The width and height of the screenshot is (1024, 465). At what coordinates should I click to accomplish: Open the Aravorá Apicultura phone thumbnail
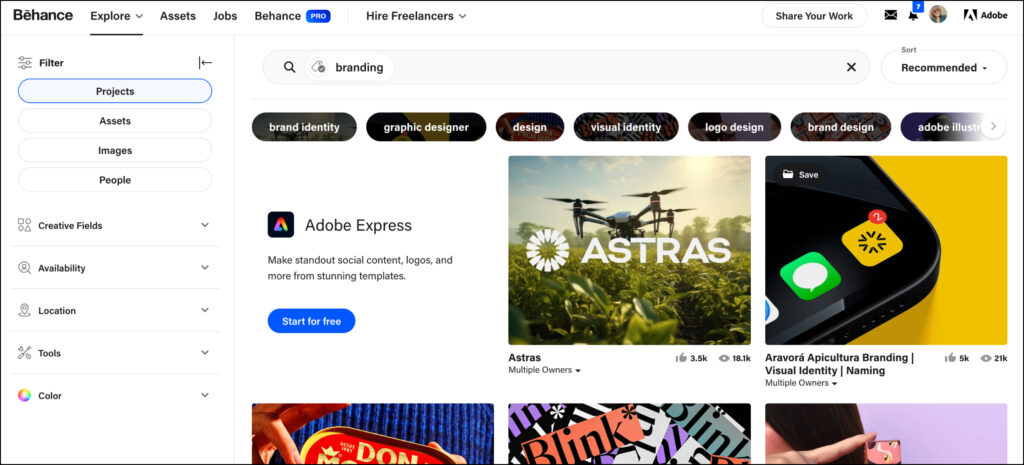coord(886,250)
